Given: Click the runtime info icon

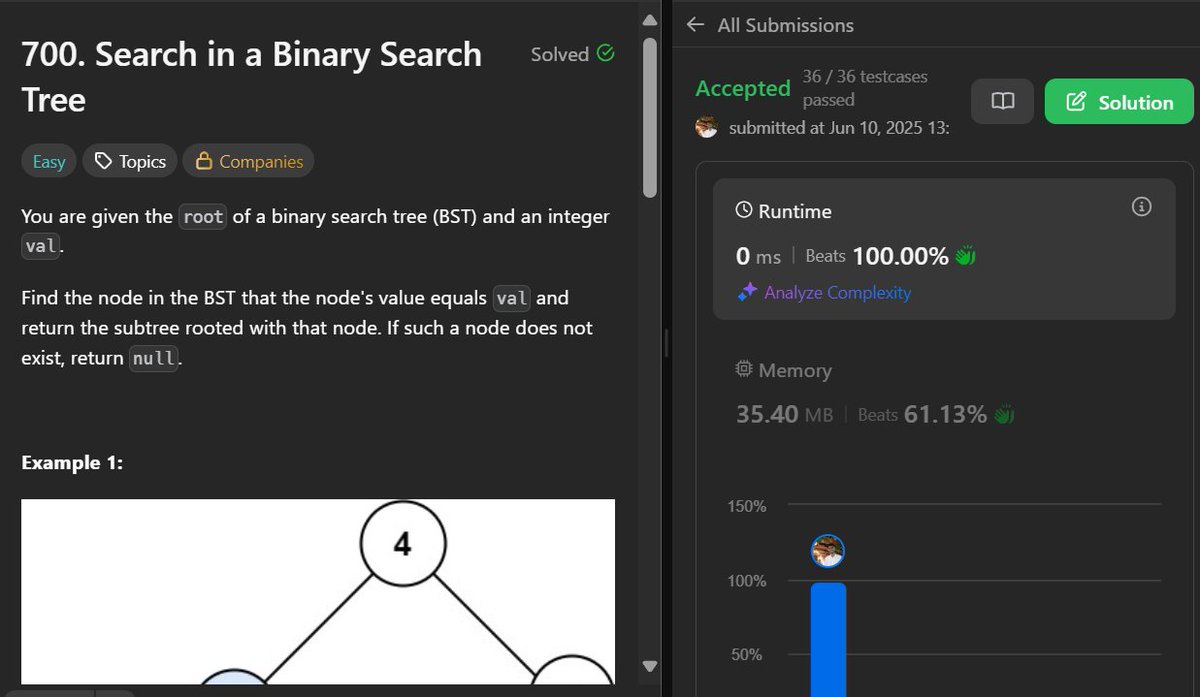Looking at the screenshot, I should (1141, 207).
